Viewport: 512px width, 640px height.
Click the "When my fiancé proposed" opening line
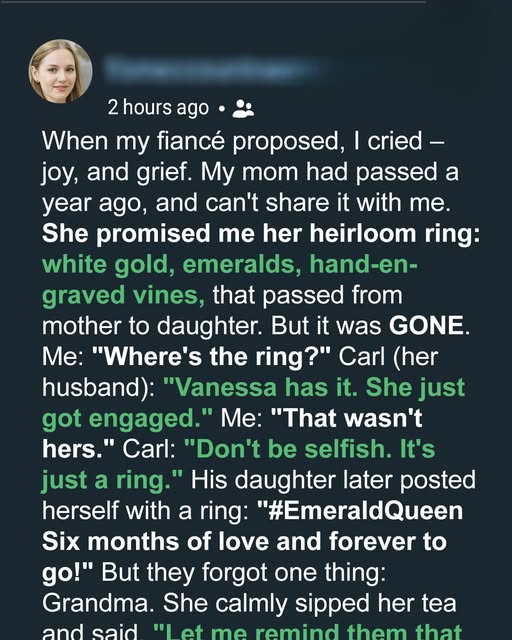tap(242, 141)
